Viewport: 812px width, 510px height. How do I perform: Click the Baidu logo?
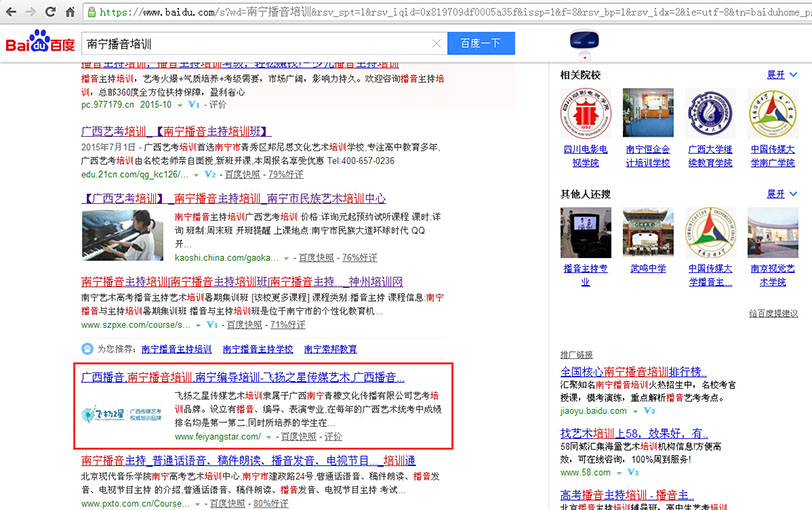click(x=40, y=42)
